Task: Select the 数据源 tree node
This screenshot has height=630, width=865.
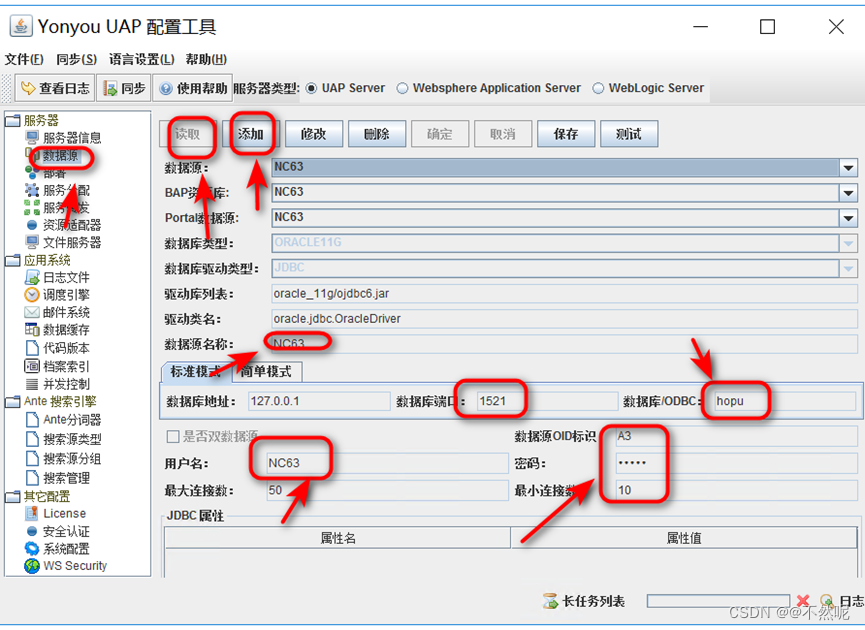Action: tap(61, 156)
